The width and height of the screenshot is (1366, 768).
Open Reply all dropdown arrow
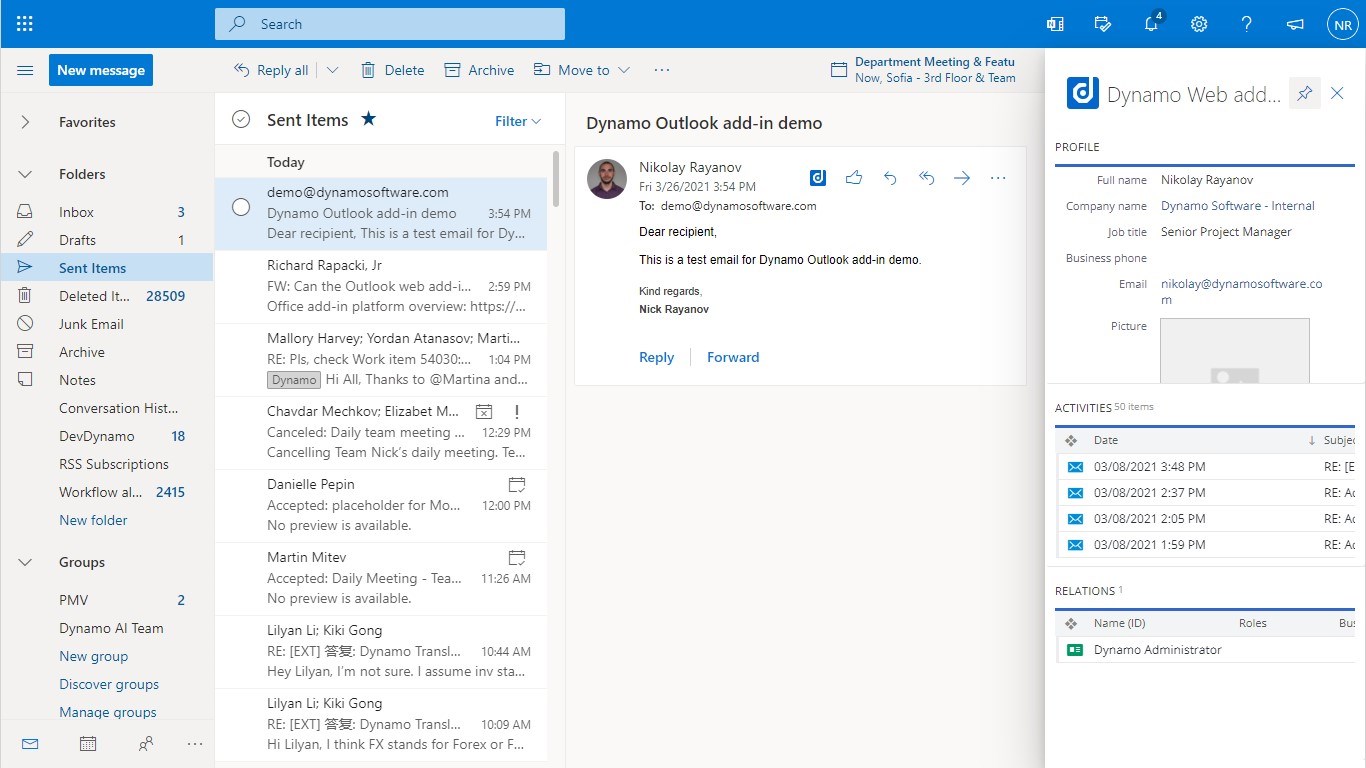point(332,70)
